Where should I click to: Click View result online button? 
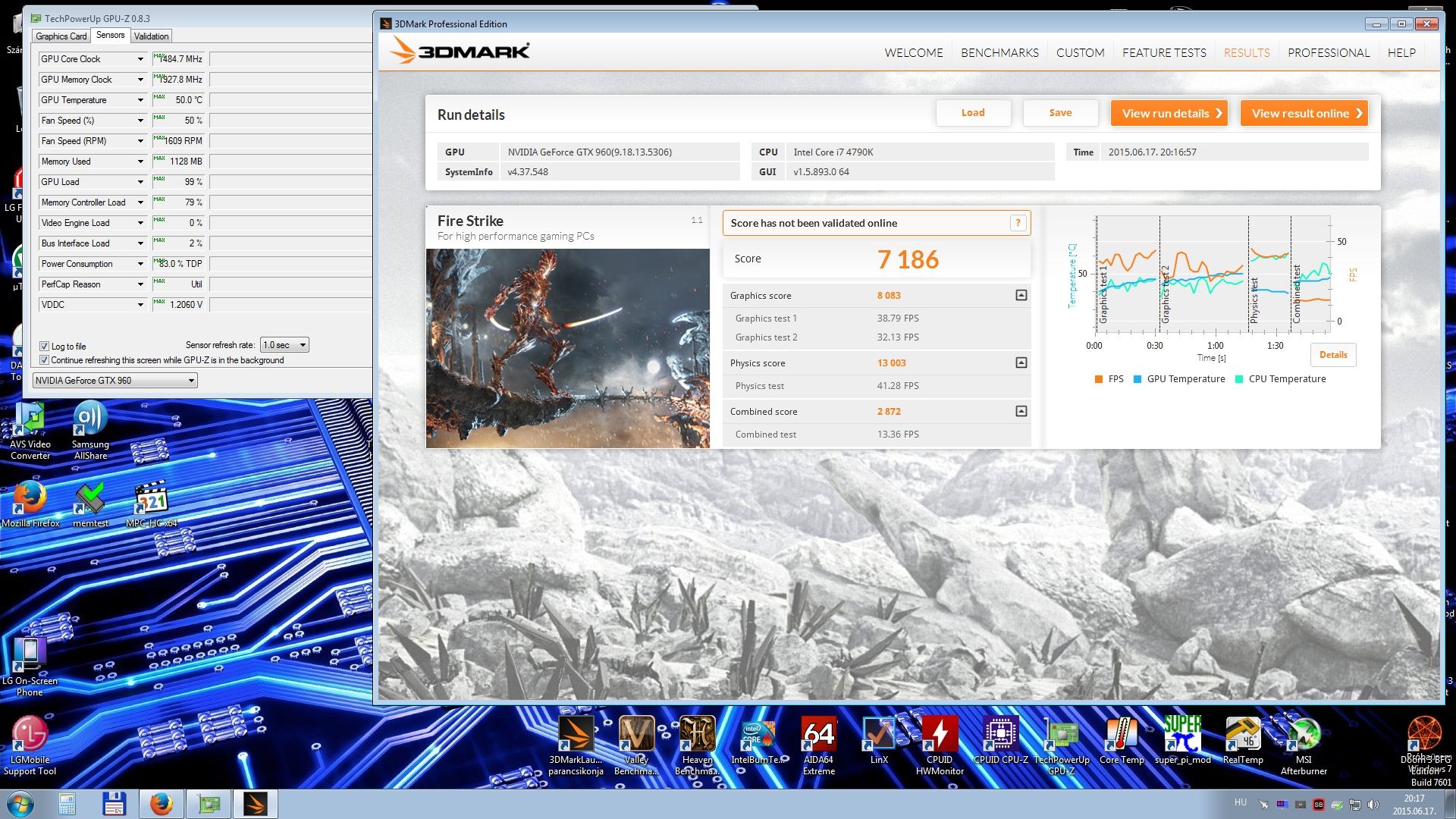[x=1304, y=114]
